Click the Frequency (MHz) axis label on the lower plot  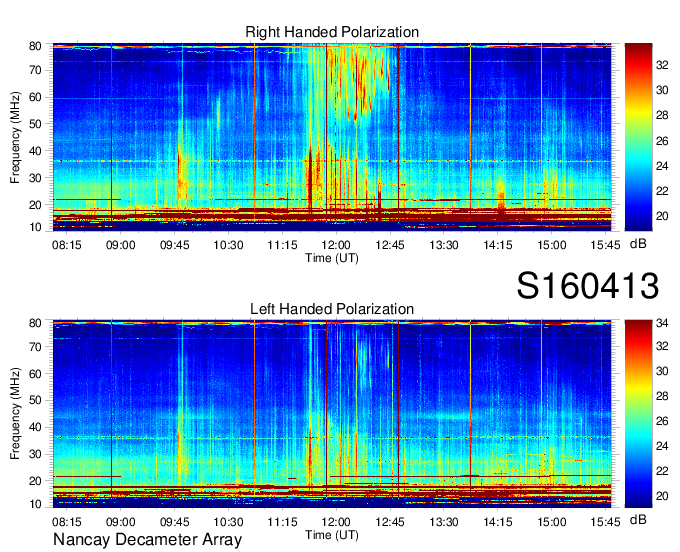[x=15, y=414]
